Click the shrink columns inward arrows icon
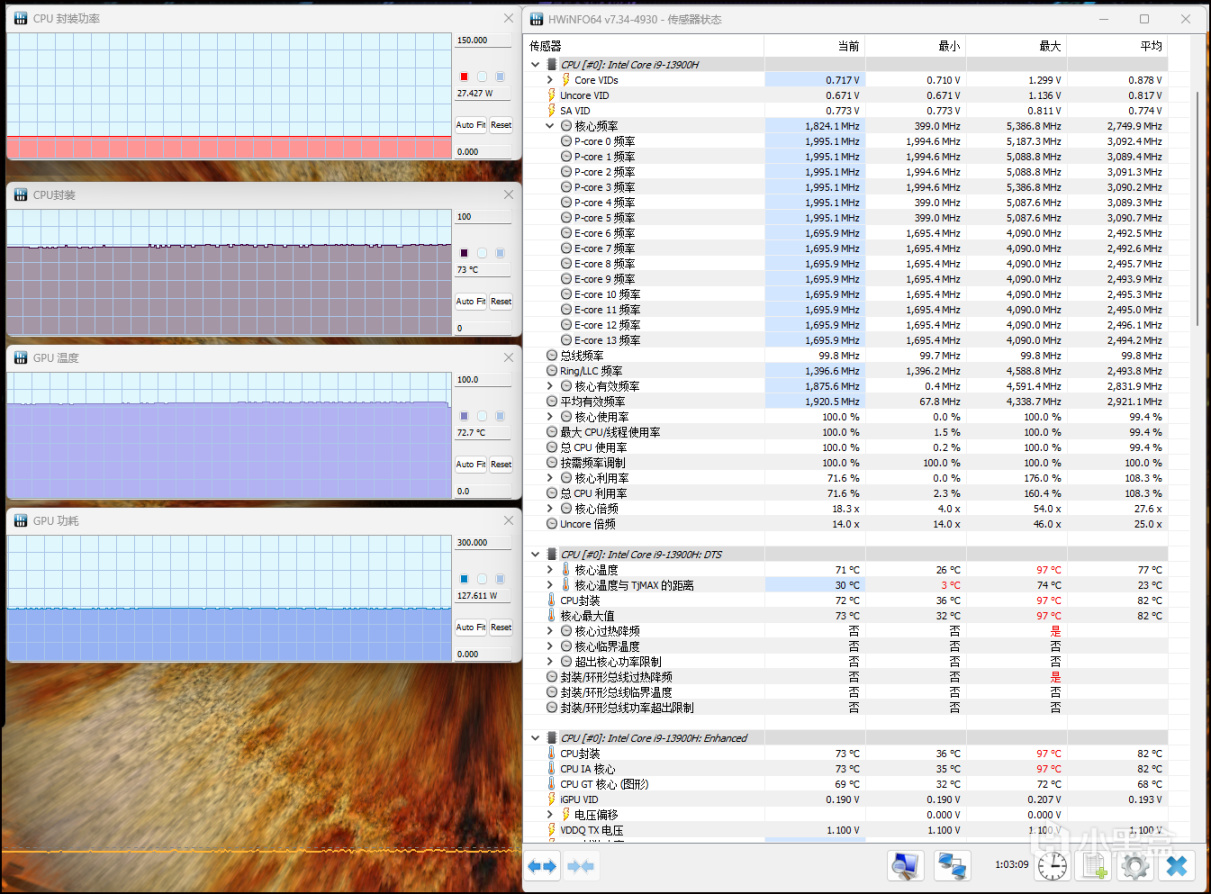This screenshot has width=1211, height=894. pyautogui.click(x=581, y=866)
